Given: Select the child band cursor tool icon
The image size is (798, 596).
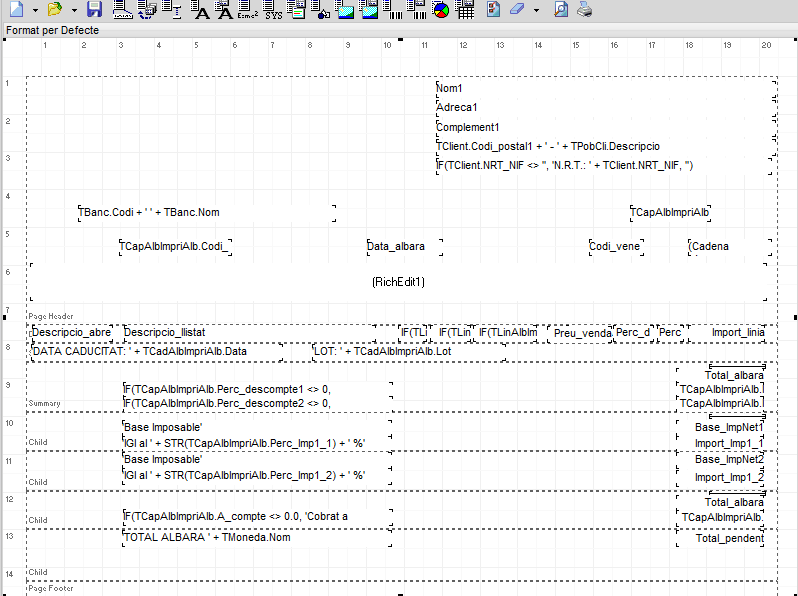Looking at the screenshot, I should coord(174,9).
